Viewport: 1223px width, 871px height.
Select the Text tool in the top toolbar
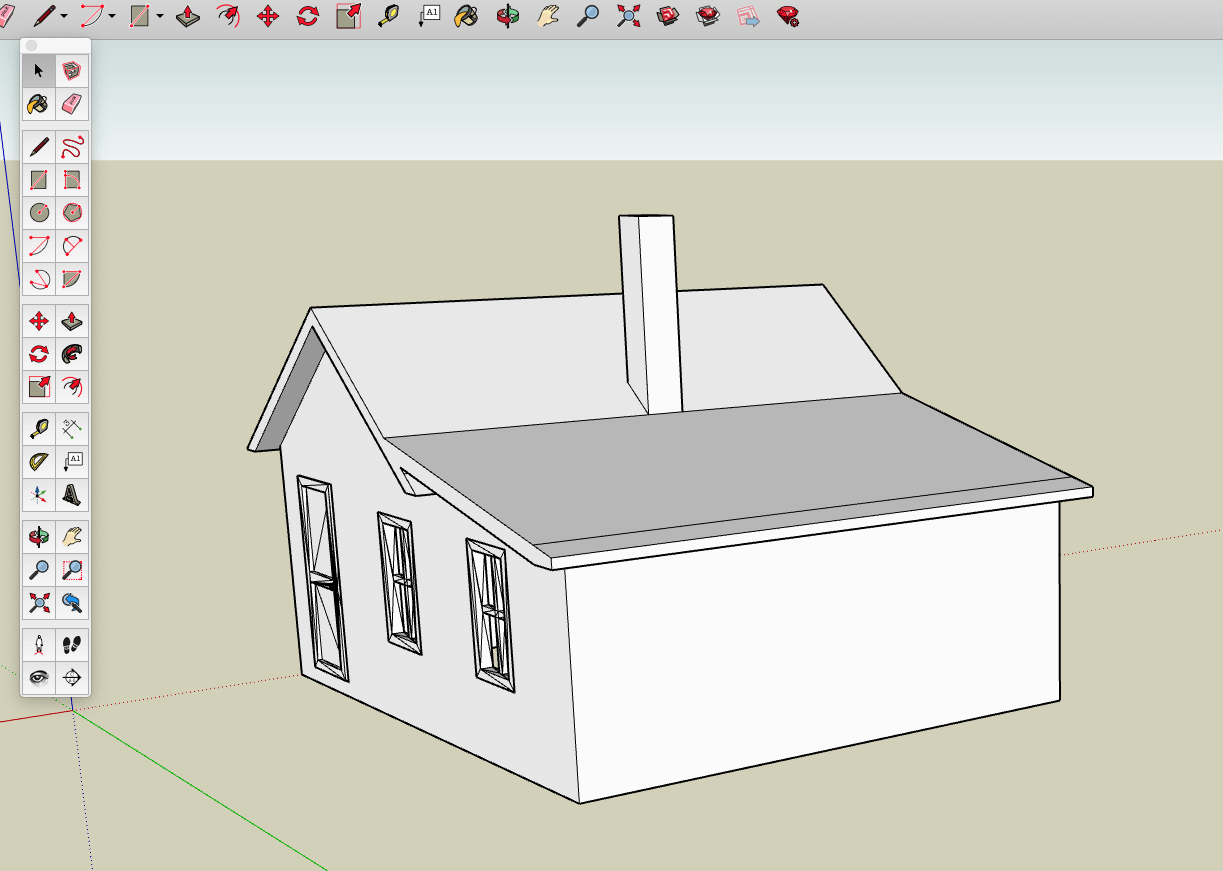428,15
